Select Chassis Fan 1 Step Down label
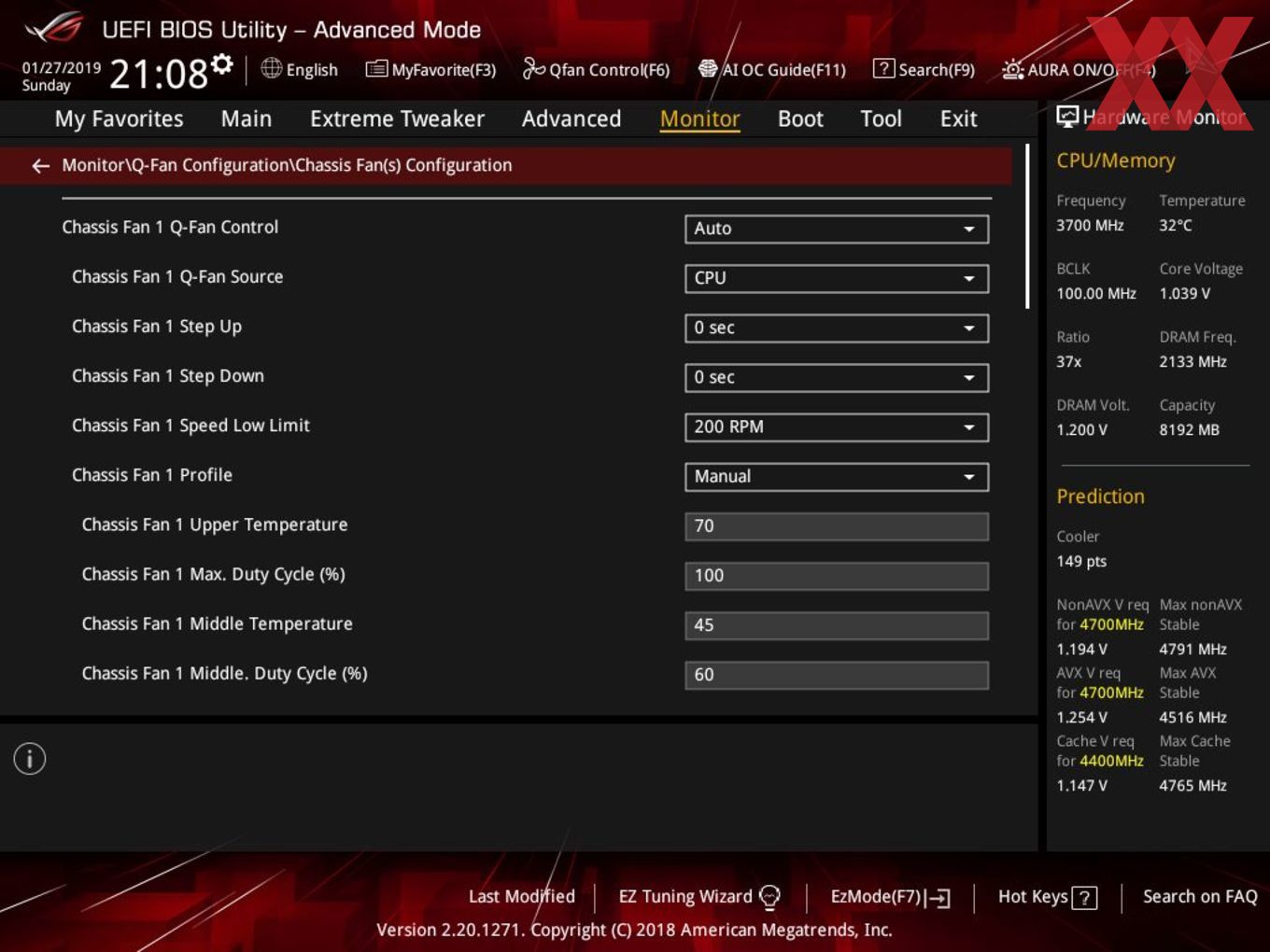The width and height of the screenshot is (1270, 952). click(168, 375)
